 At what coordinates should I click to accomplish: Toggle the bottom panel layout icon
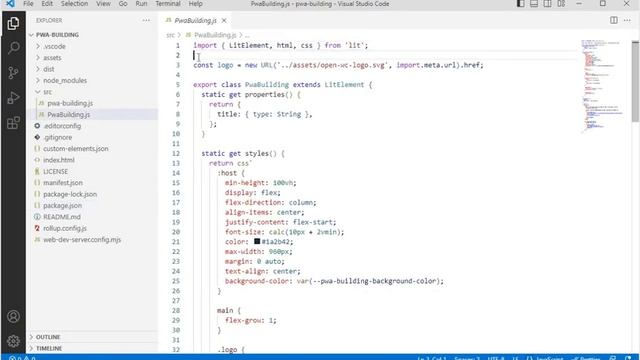534,4
